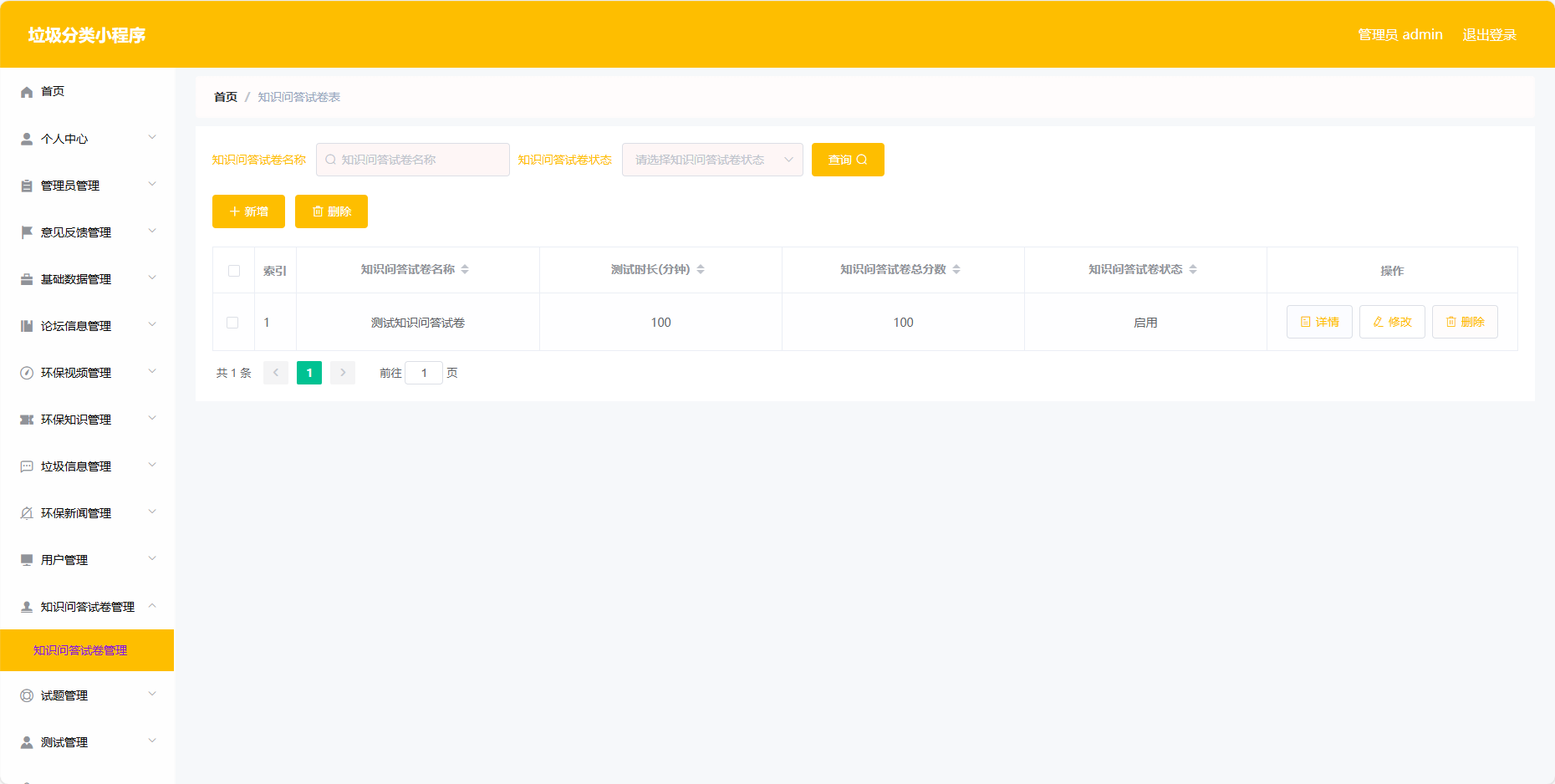Go to next page arrow

click(x=343, y=373)
